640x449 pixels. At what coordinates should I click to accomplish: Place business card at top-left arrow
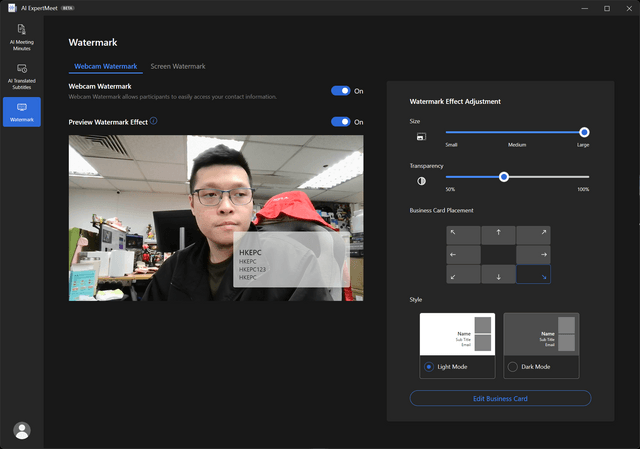coord(463,235)
